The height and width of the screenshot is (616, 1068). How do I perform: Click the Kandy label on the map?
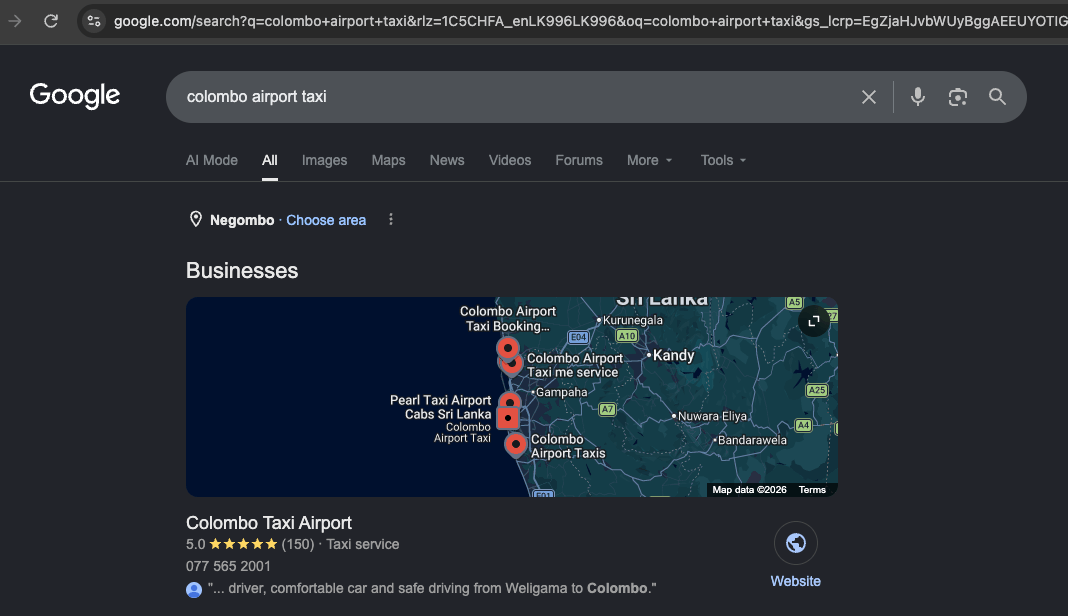click(x=673, y=355)
